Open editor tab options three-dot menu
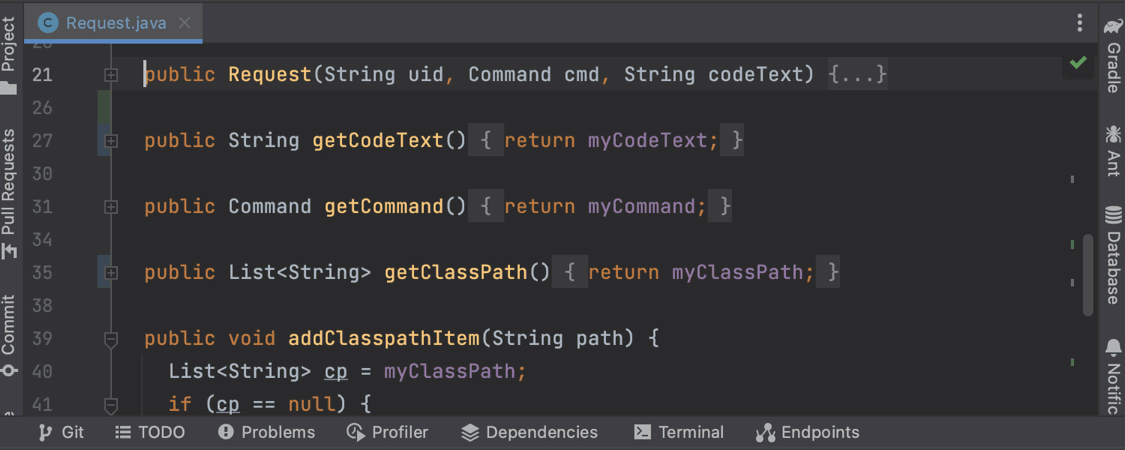 pyautogui.click(x=1079, y=23)
